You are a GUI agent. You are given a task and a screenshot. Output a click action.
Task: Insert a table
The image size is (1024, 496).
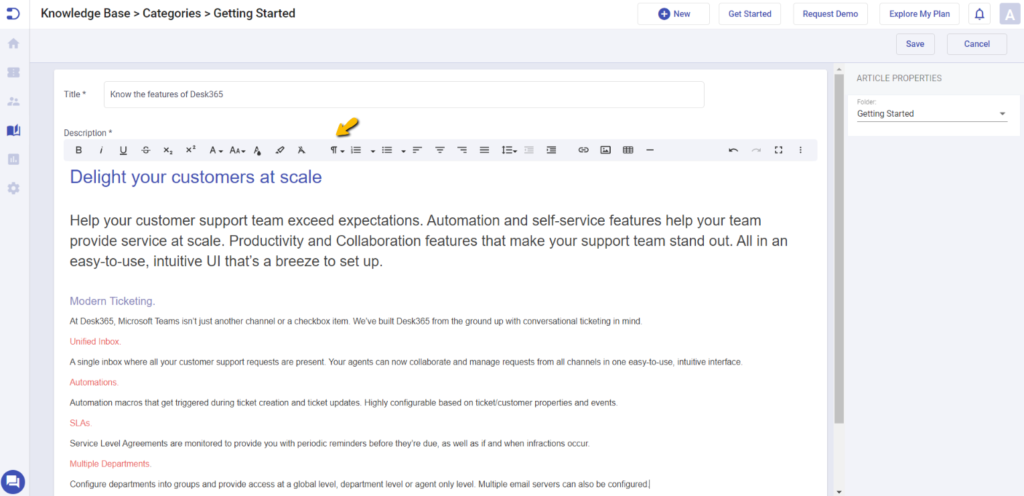628,150
